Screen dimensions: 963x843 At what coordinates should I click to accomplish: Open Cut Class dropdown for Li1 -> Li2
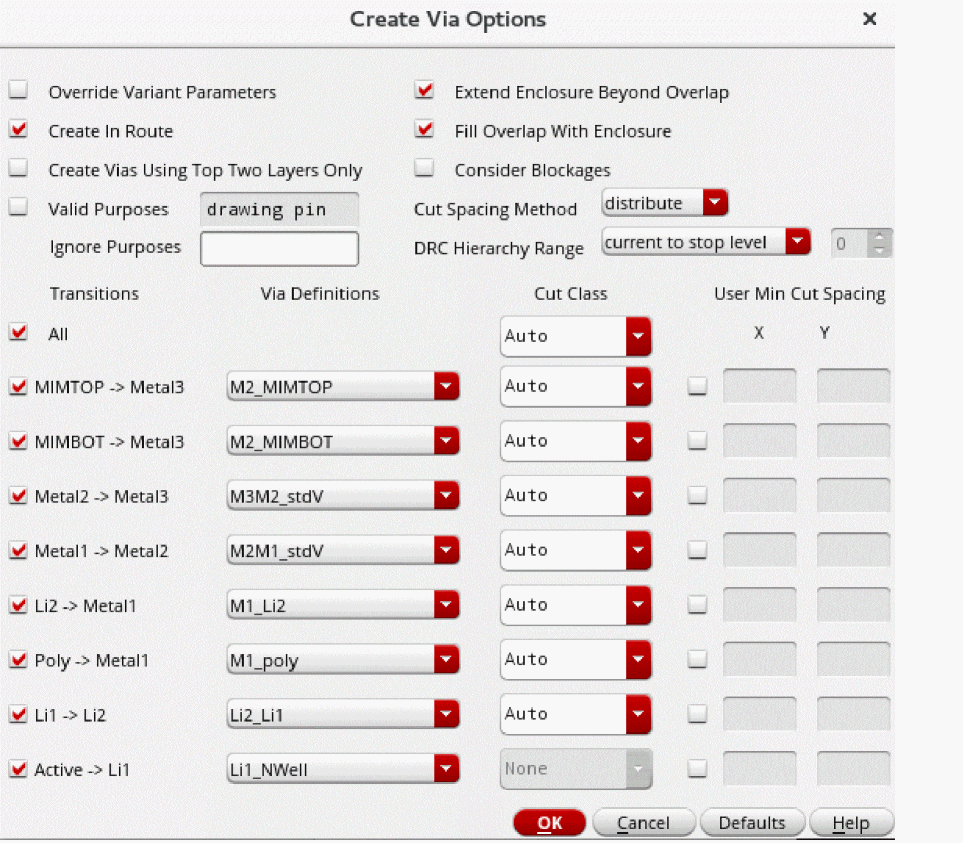tap(575, 714)
